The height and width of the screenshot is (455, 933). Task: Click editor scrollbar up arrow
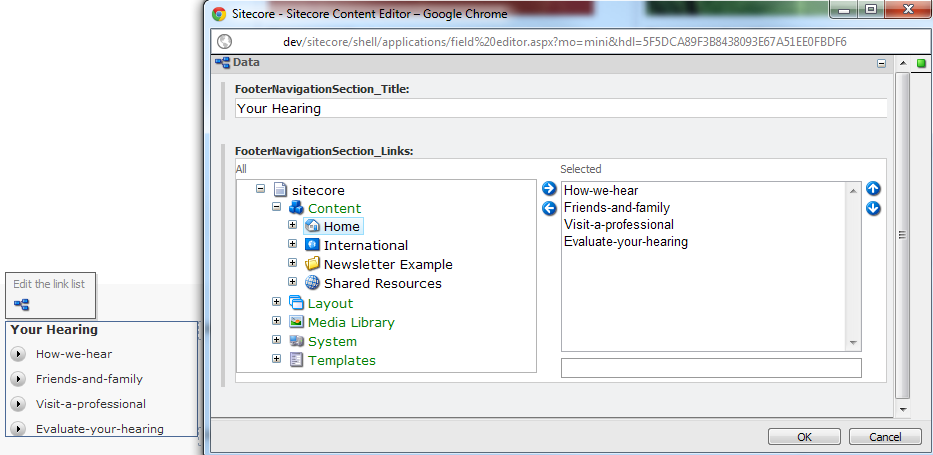click(903, 63)
